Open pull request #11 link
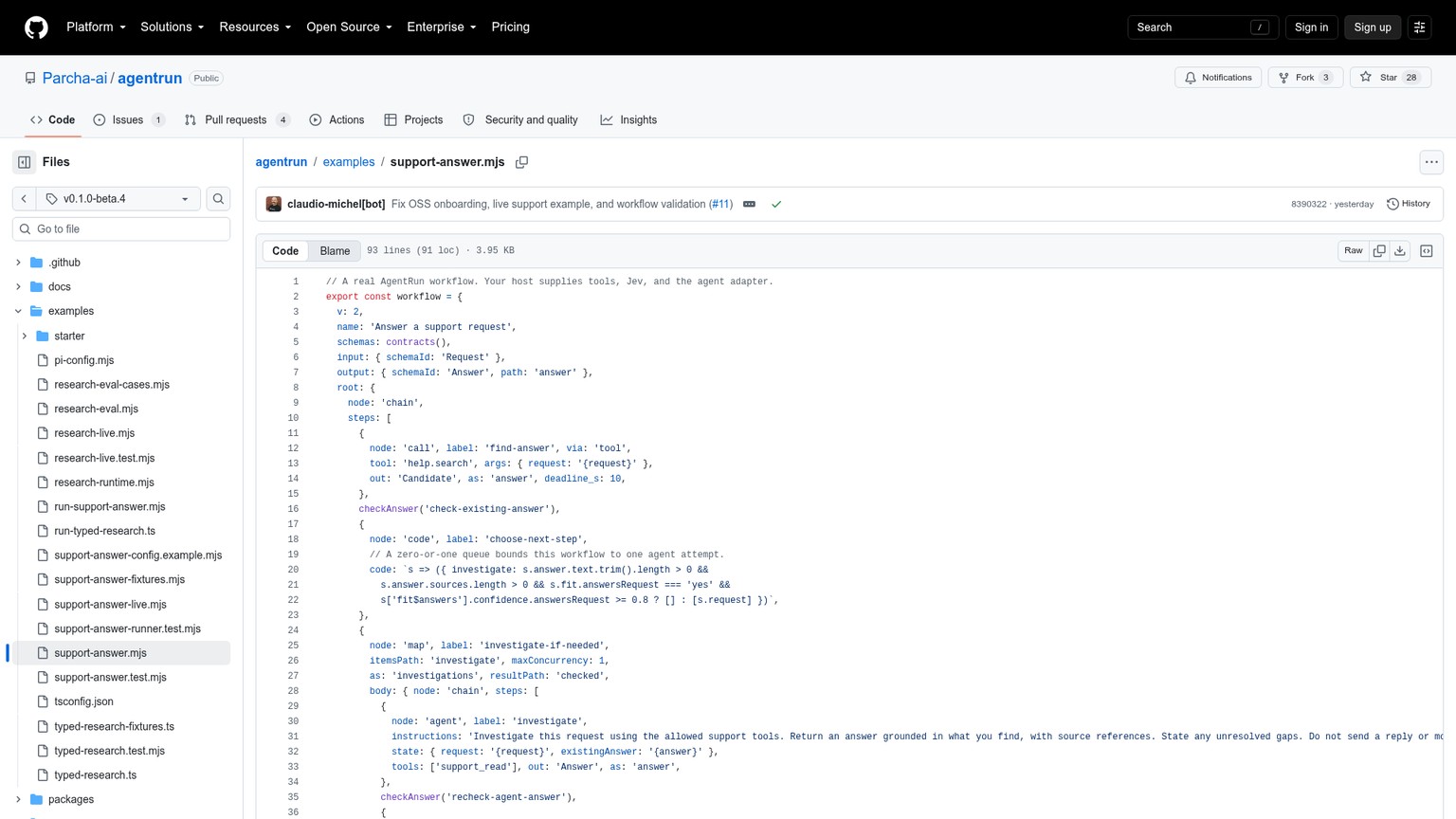Viewport: 1456px width, 819px height. 721,204
